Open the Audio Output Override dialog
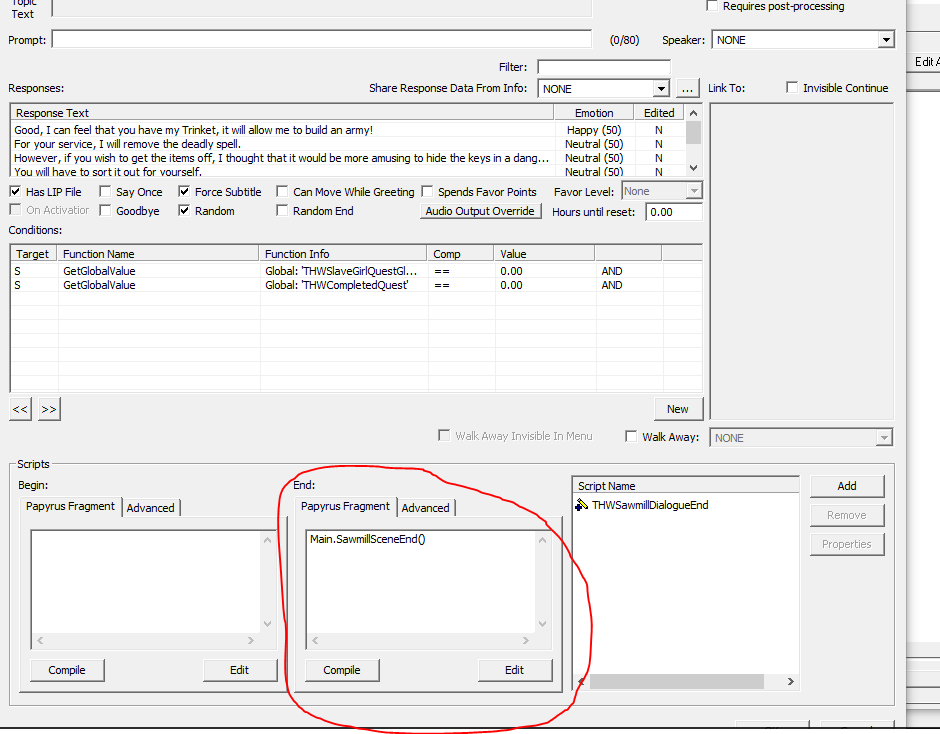Viewport: 940px width, 734px height. (480, 210)
